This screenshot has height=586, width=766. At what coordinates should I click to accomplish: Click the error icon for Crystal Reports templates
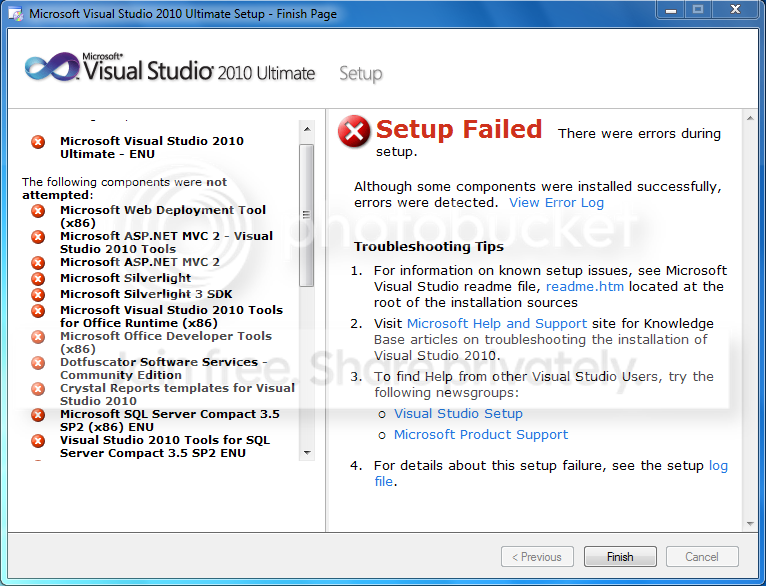click(38, 389)
